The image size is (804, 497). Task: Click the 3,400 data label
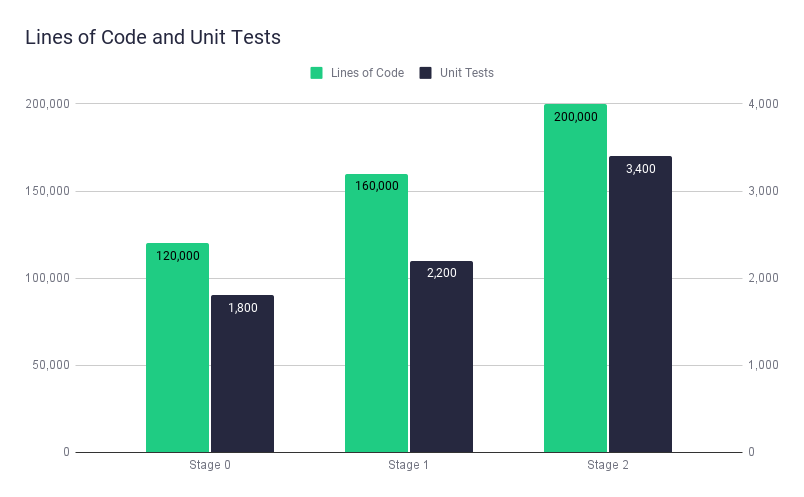tap(640, 169)
